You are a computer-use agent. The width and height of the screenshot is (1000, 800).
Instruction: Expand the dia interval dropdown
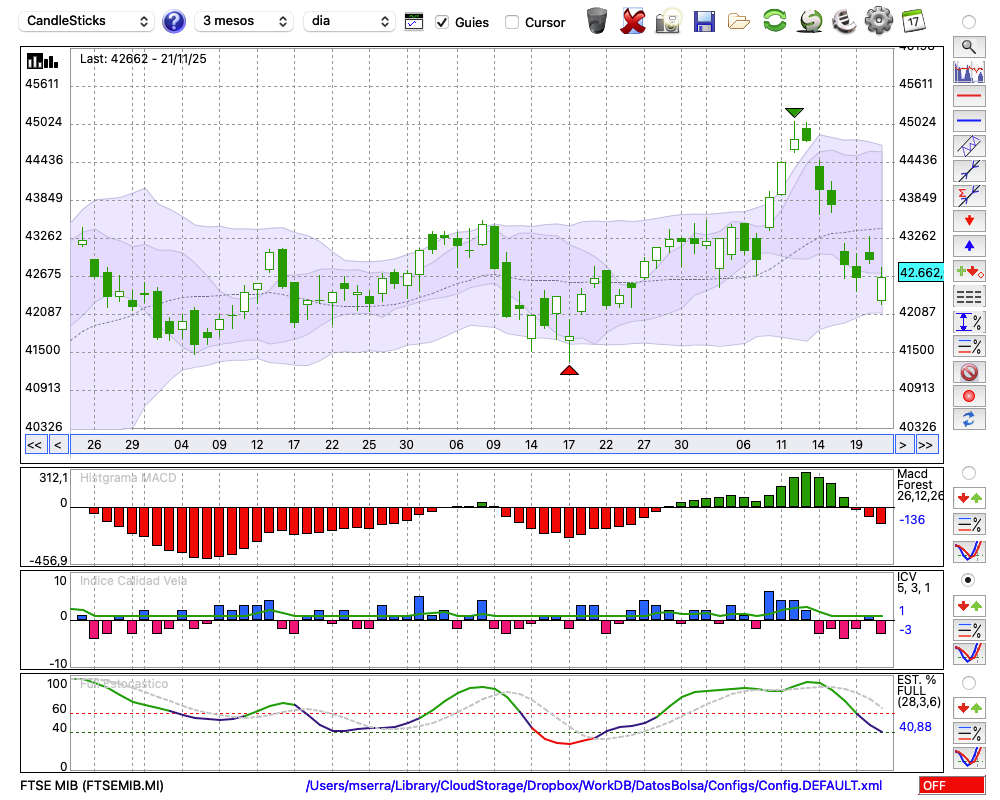coord(351,21)
